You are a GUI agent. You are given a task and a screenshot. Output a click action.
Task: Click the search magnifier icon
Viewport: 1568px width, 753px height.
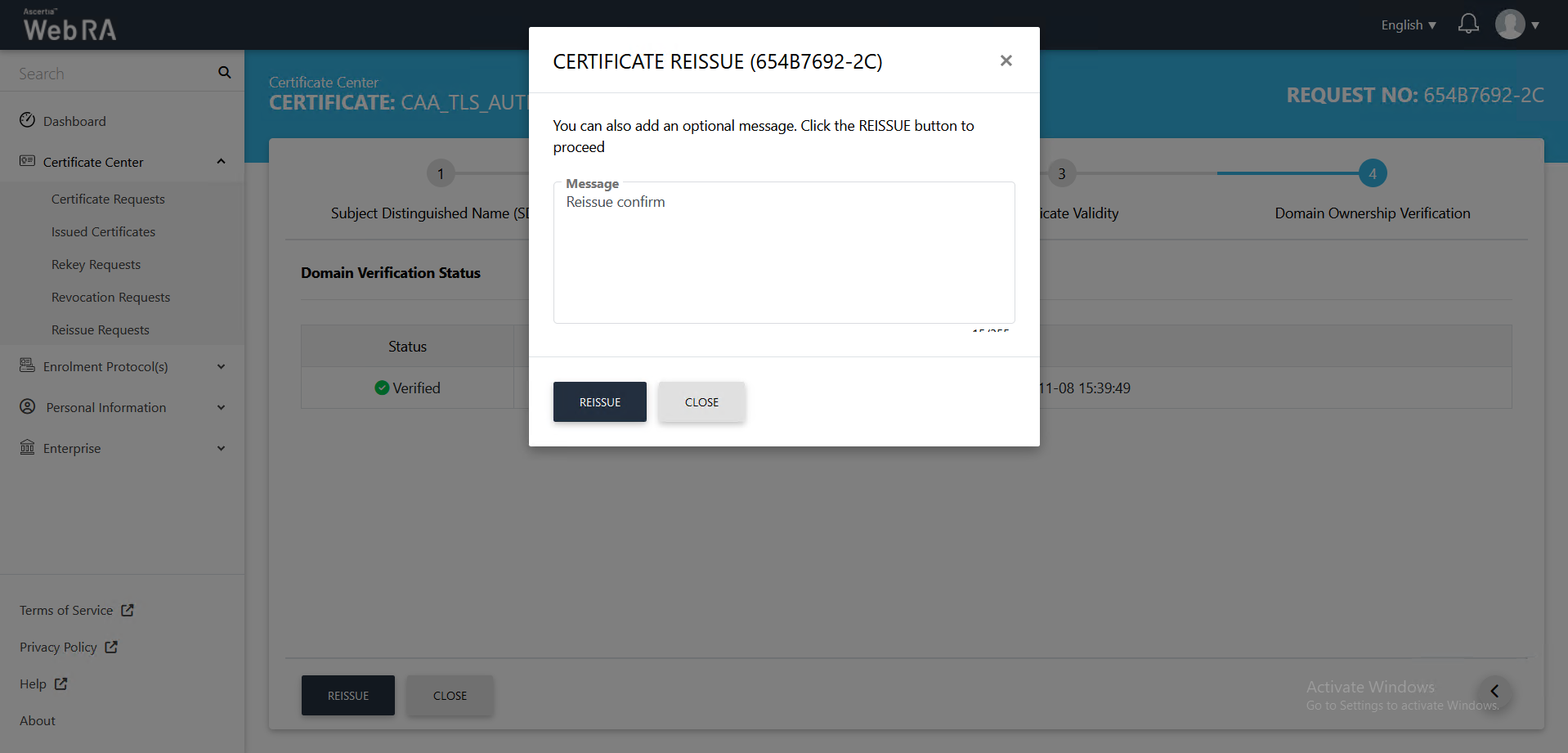pyautogui.click(x=224, y=73)
